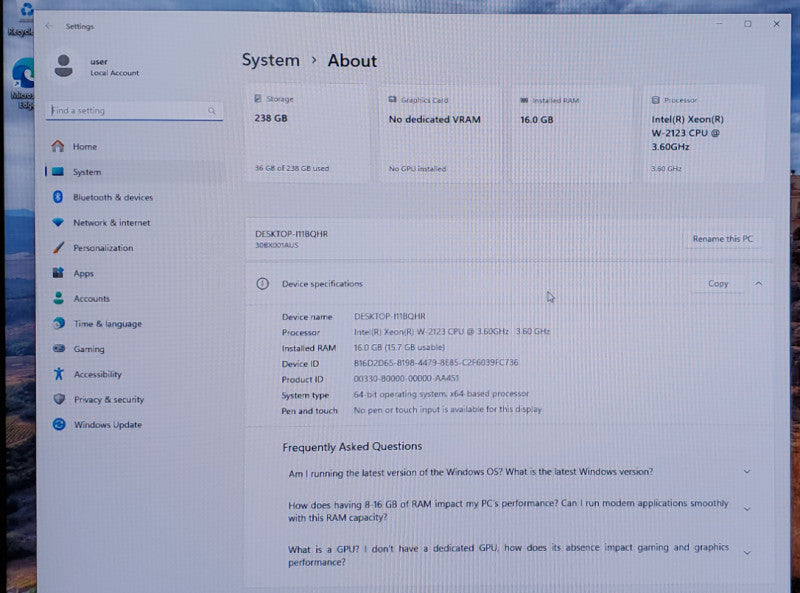Open the 16.0 GB Installed RAM card

click(572, 134)
